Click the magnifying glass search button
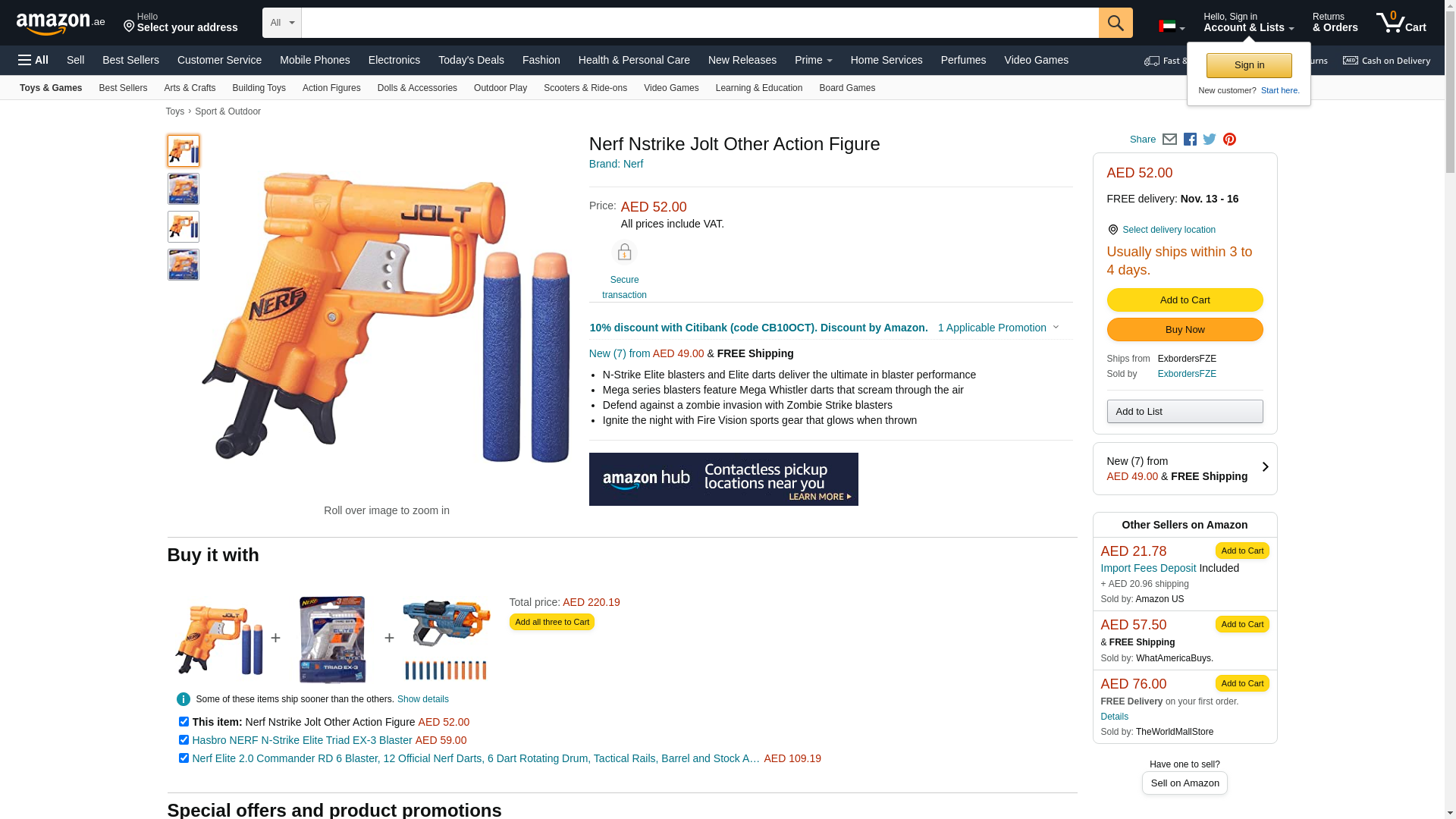 [1116, 23]
